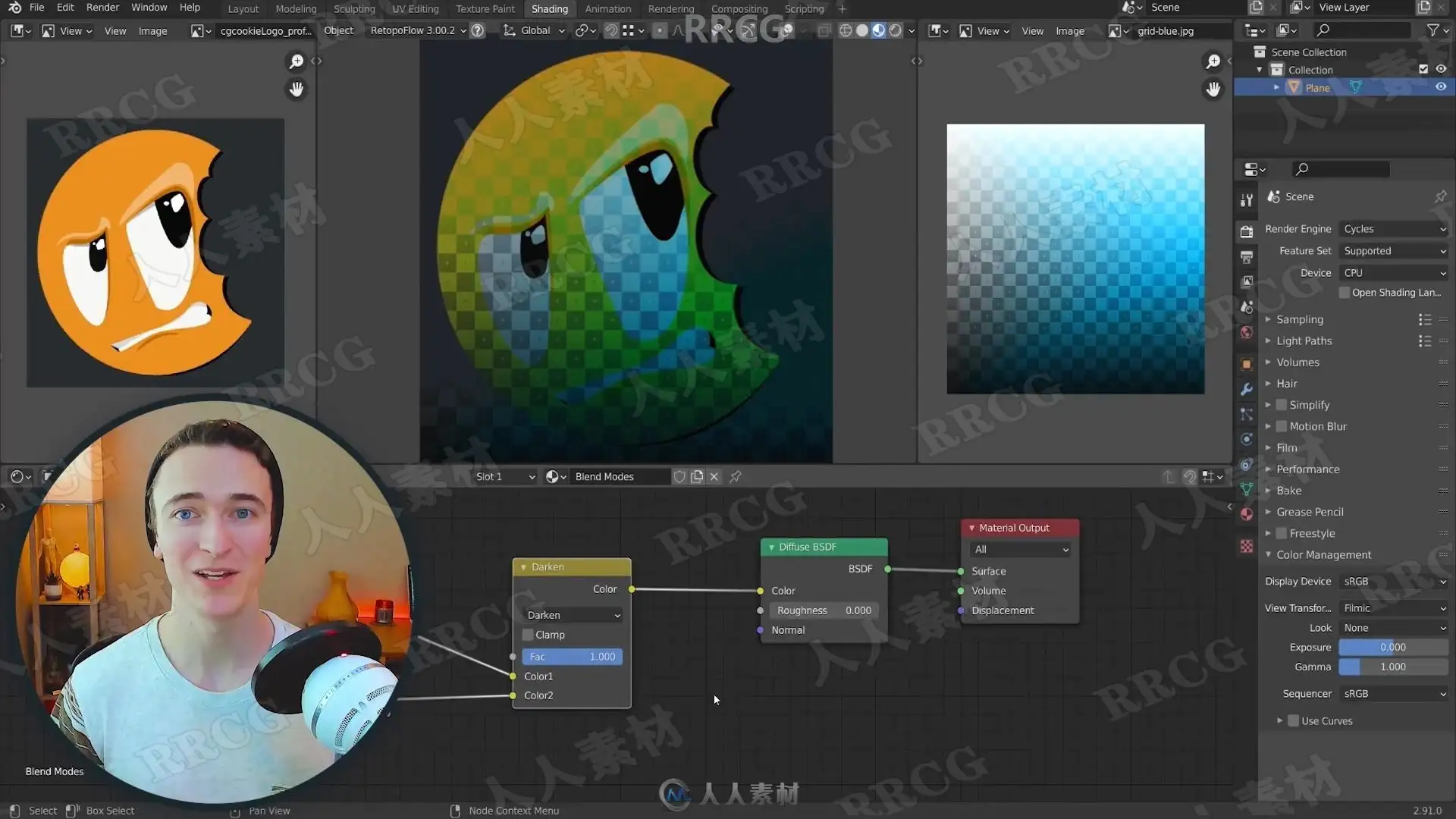The width and height of the screenshot is (1456, 819).
Task: Open the Object Data properties tab
Action: click(x=1246, y=489)
